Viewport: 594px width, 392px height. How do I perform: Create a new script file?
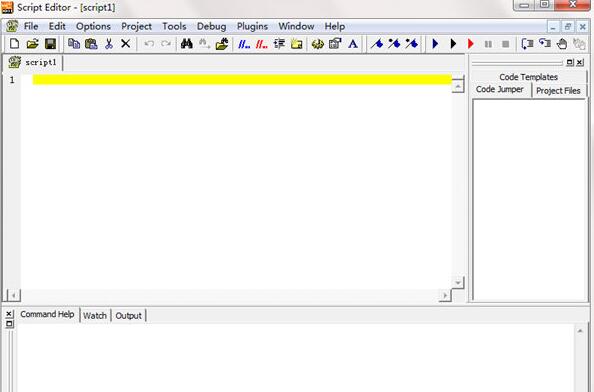[14, 44]
